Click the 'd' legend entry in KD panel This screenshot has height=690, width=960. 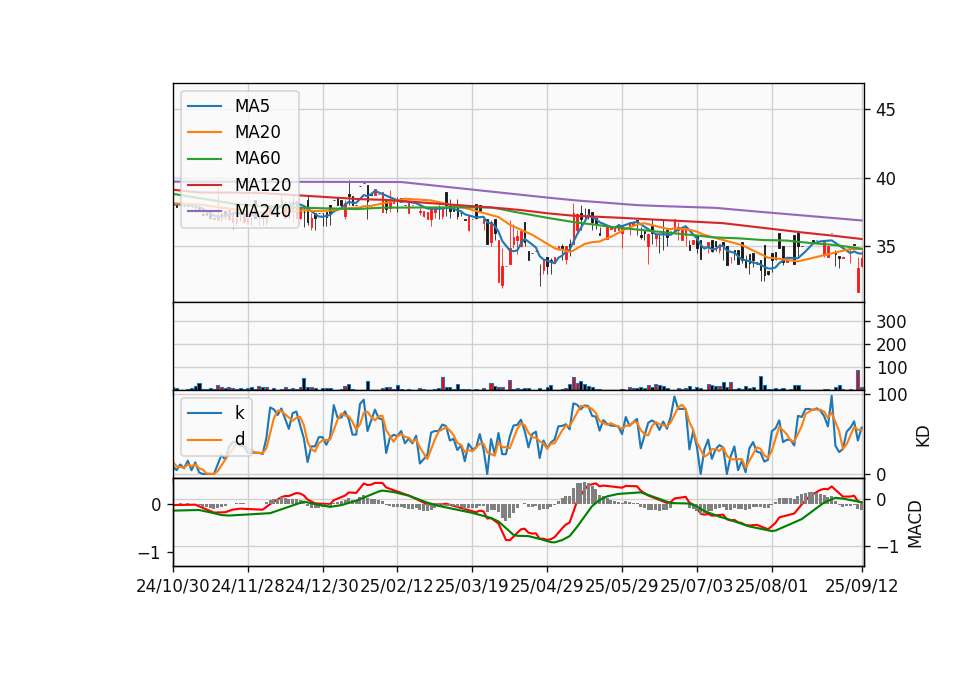tap(239, 439)
